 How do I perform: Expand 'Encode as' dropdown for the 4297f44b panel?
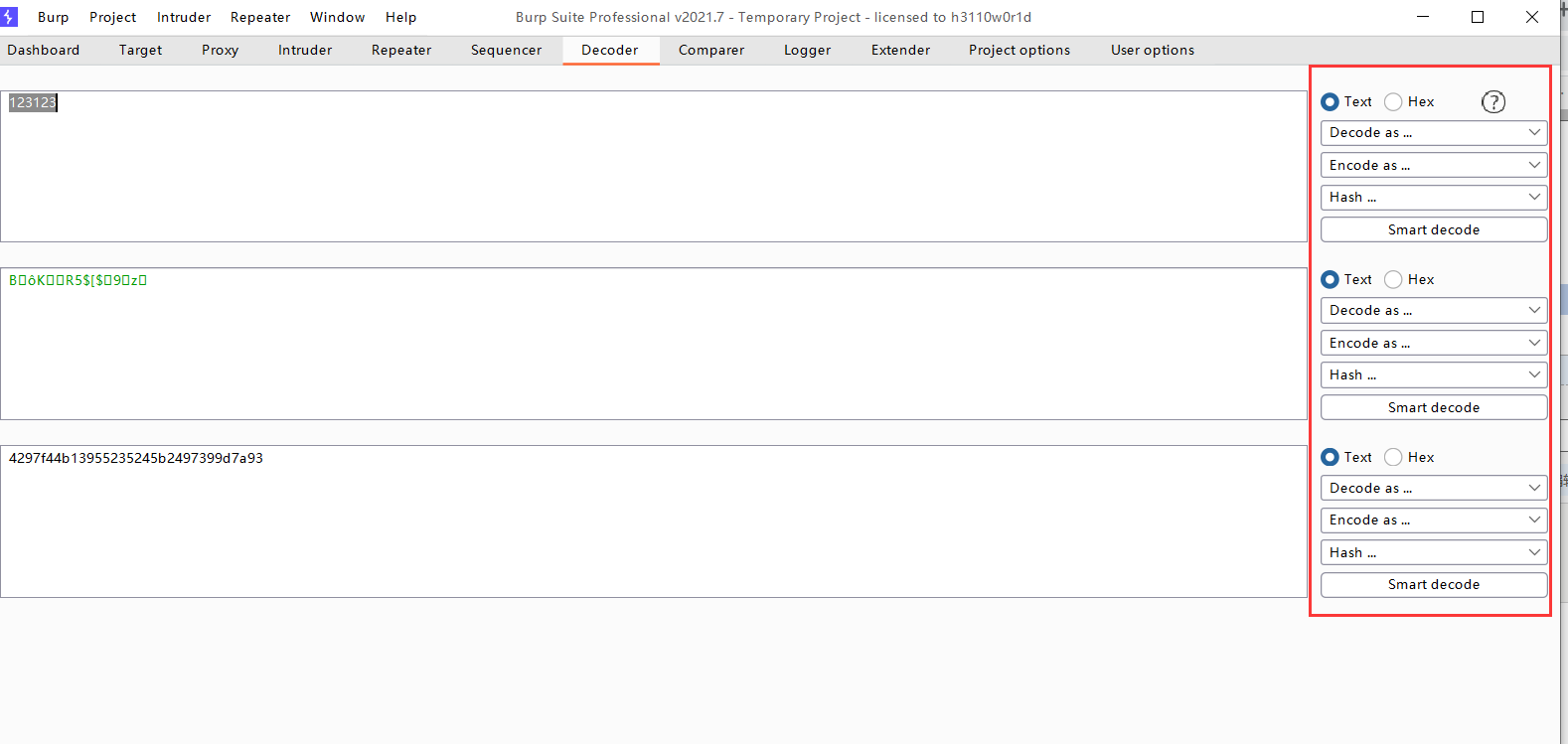coord(1434,520)
